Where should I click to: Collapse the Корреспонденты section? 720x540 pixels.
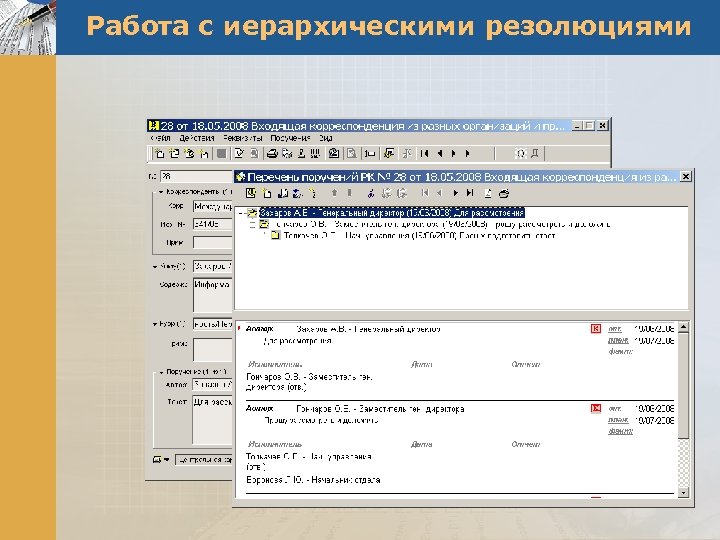click(161, 192)
